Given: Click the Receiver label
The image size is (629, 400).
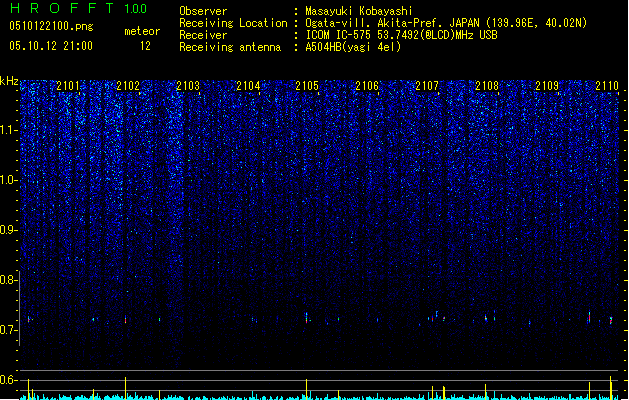Looking at the screenshot, I should tap(203, 35).
